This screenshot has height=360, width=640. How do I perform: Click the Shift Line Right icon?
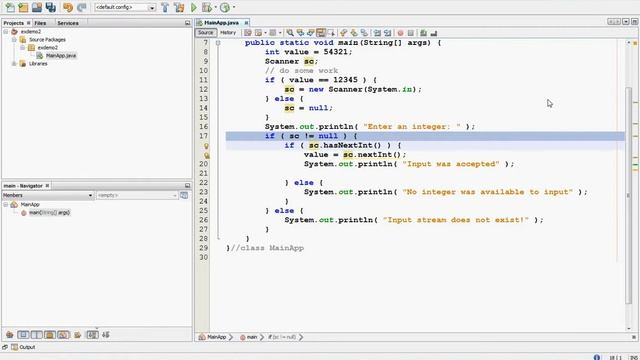tap(387, 33)
